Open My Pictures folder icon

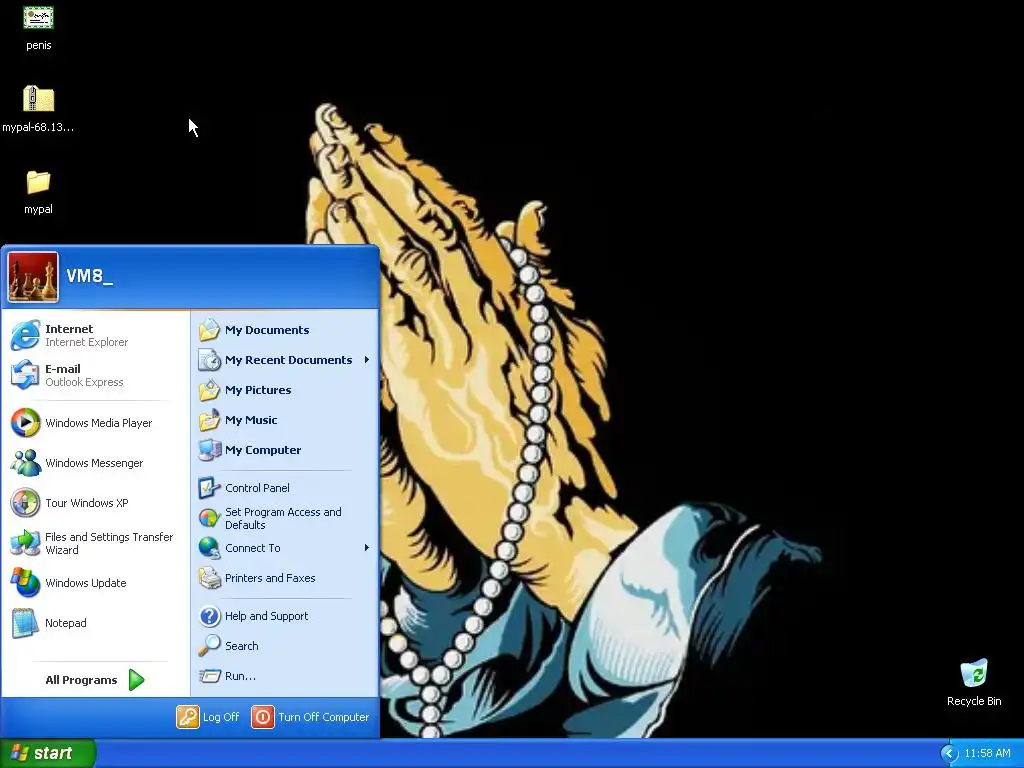click(210, 390)
